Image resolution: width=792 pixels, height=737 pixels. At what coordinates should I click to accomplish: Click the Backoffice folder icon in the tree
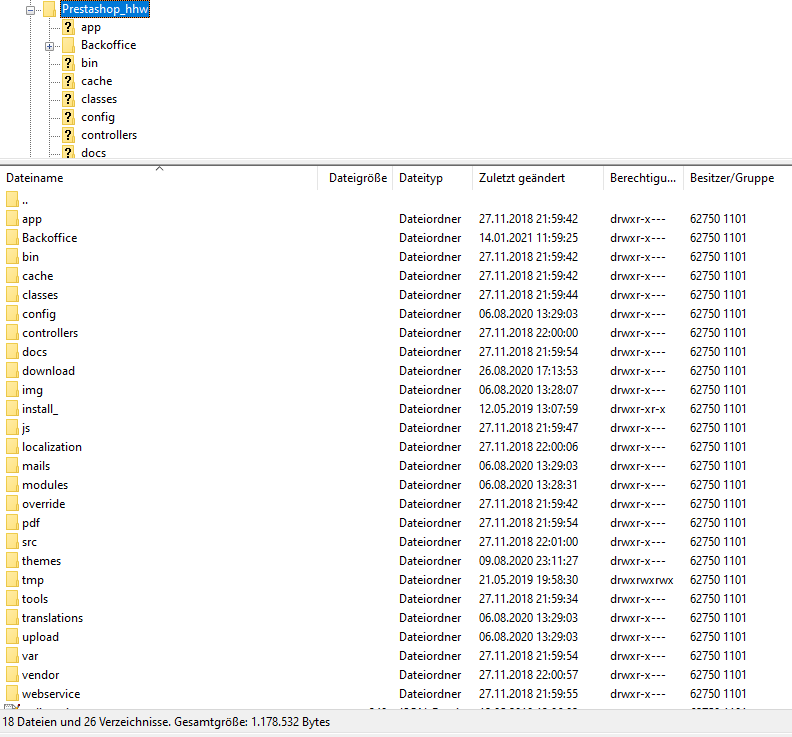pyautogui.click(x=68, y=45)
